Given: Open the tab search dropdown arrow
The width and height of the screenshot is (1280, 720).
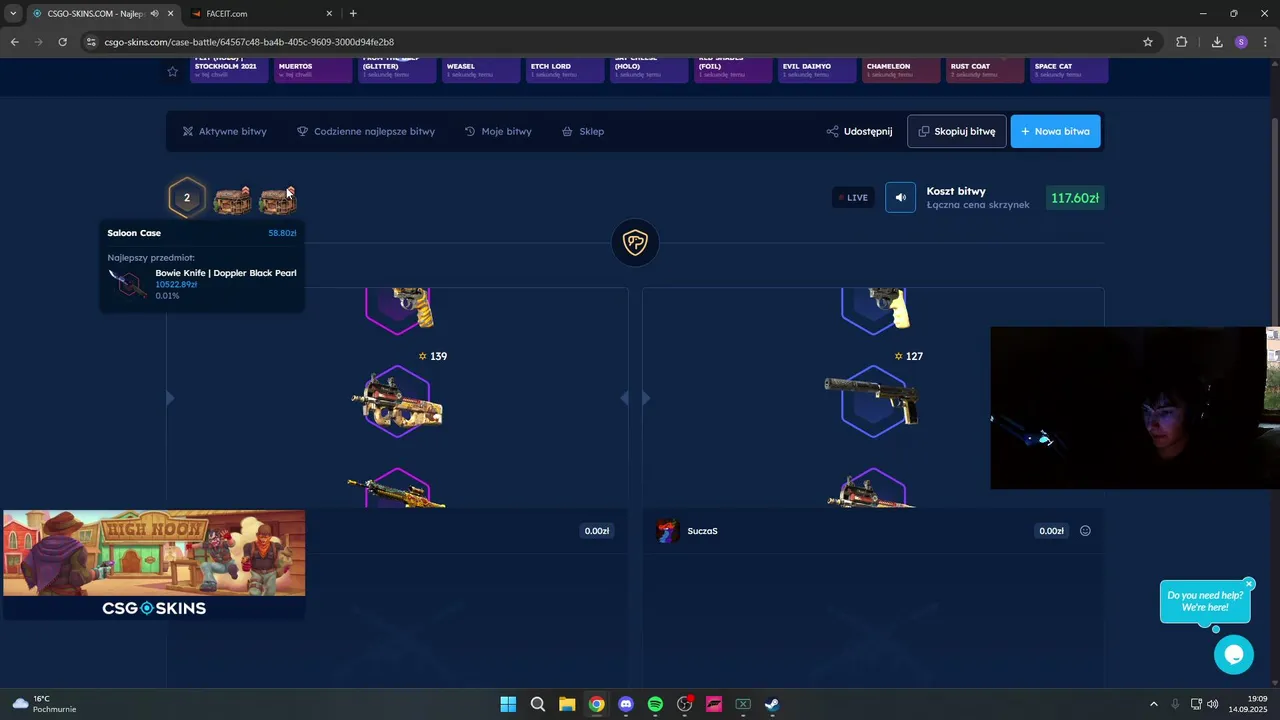Looking at the screenshot, I should [x=13, y=14].
